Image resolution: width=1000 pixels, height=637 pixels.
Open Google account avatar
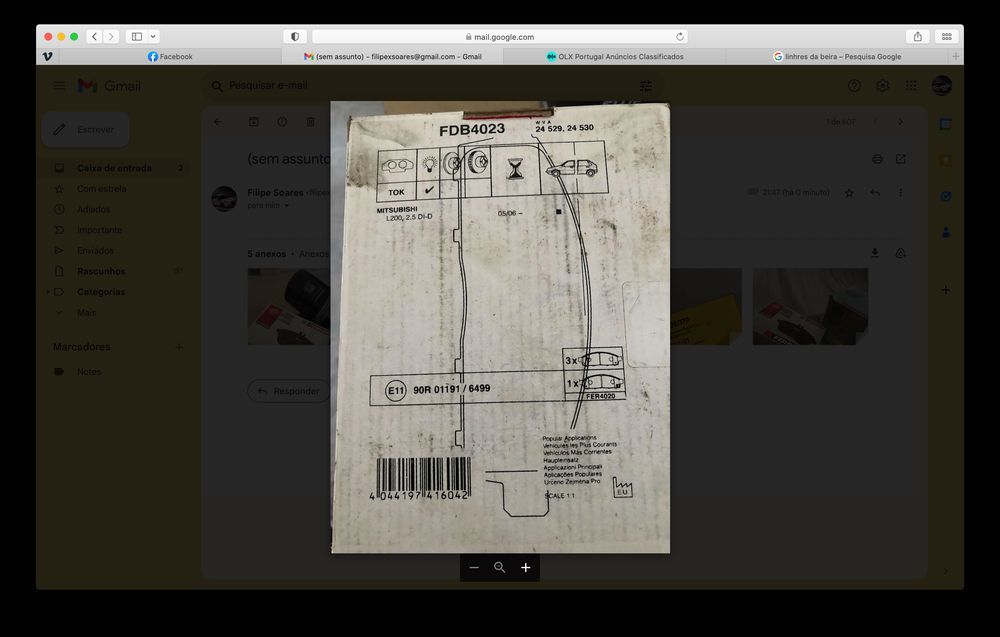pyautogui.click(x=942, y=85)
